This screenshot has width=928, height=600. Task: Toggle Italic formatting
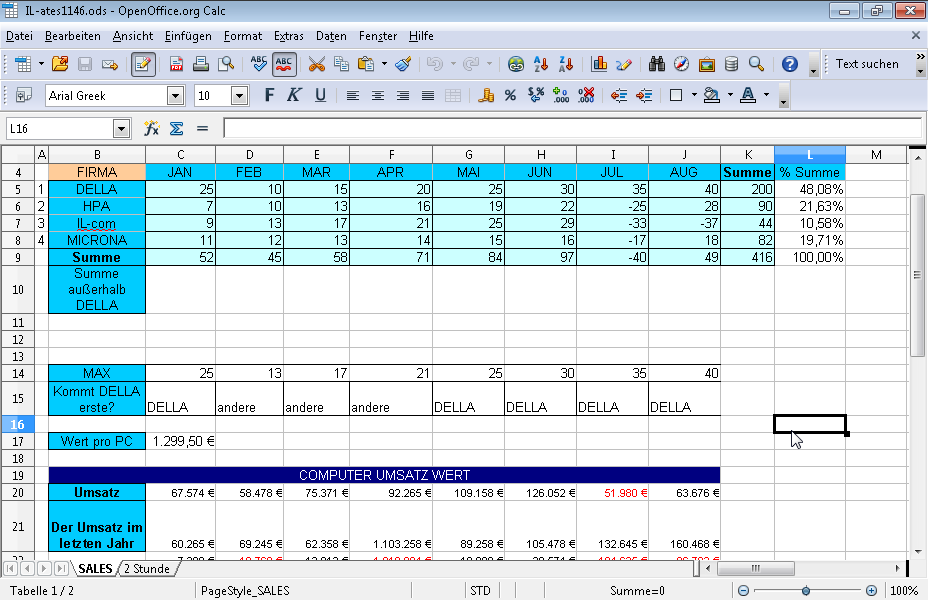[x=294, y=95]
